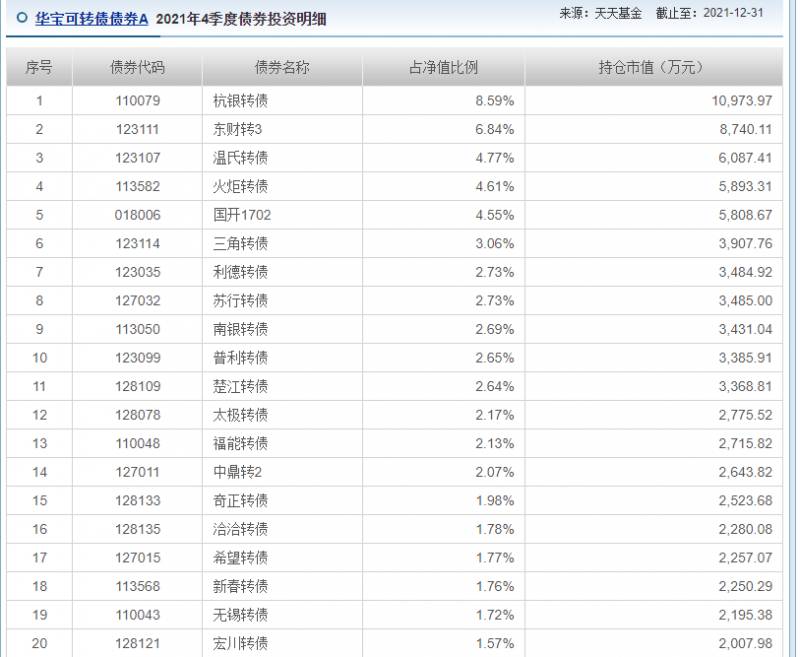
Task: Select bond name 火炬转债
Action: coord(240,186)
